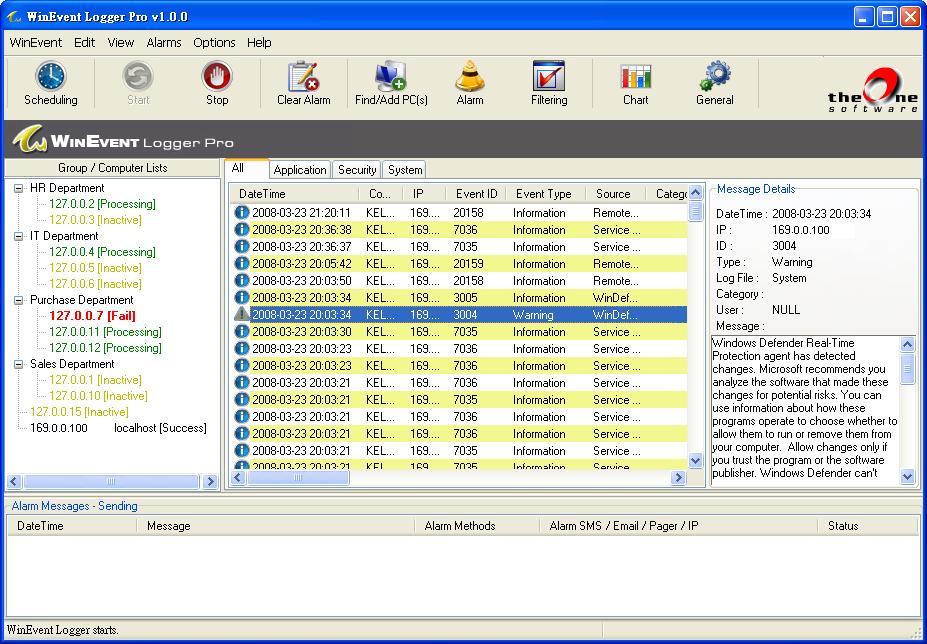This screenshot has width=927, height=644.
Task: Open the View menu
Action: [x=121, y=43]
